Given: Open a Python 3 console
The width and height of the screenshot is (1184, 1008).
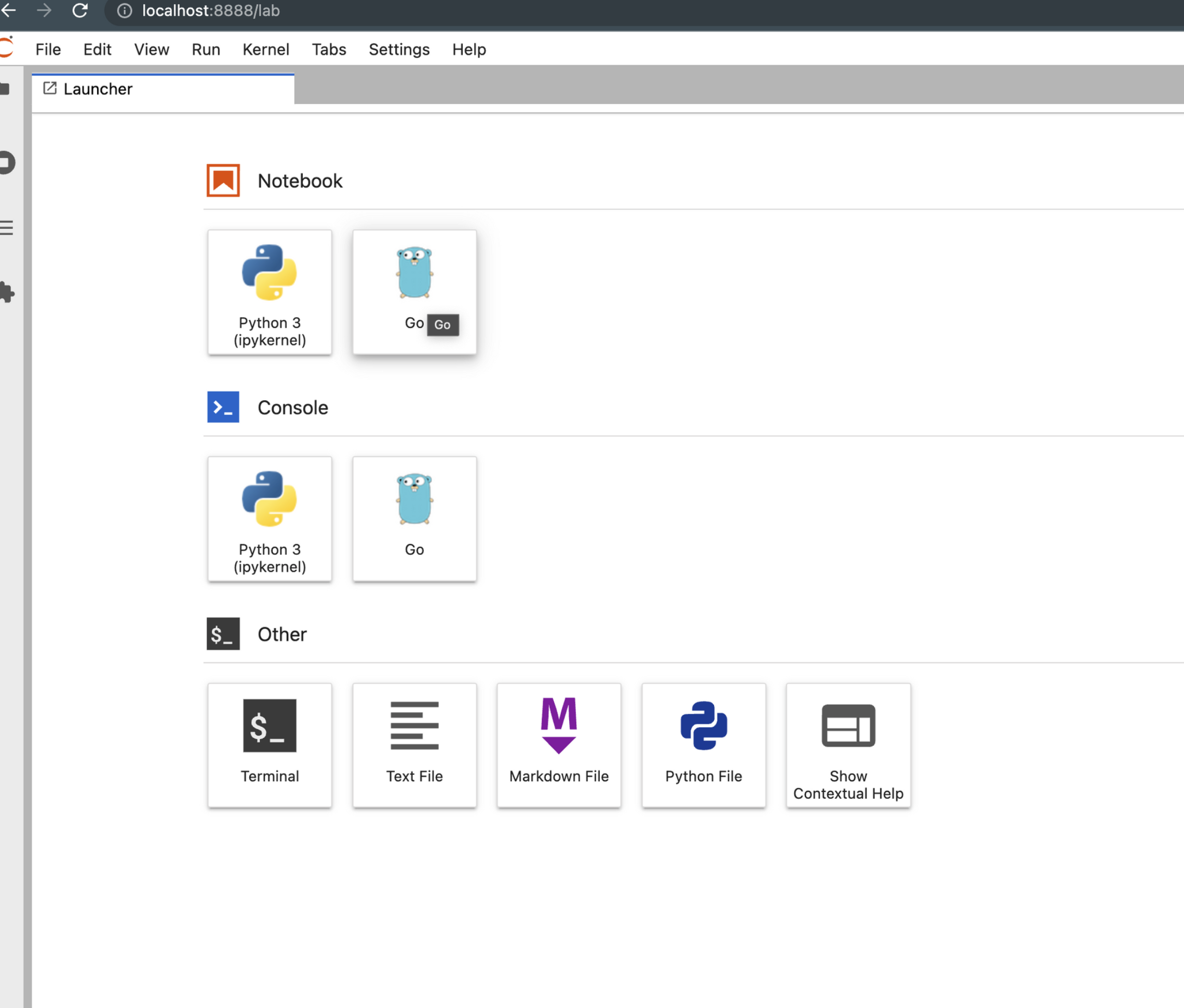Looking at the screenshot, I should click(x=269, y=519).
